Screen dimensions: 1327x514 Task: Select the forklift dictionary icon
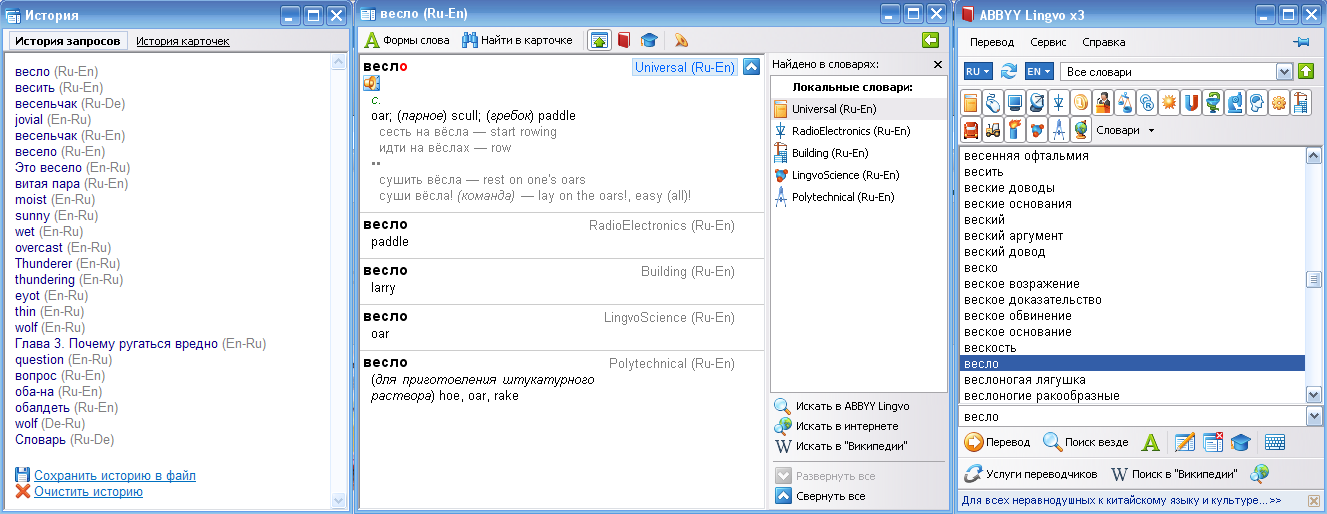993,129
